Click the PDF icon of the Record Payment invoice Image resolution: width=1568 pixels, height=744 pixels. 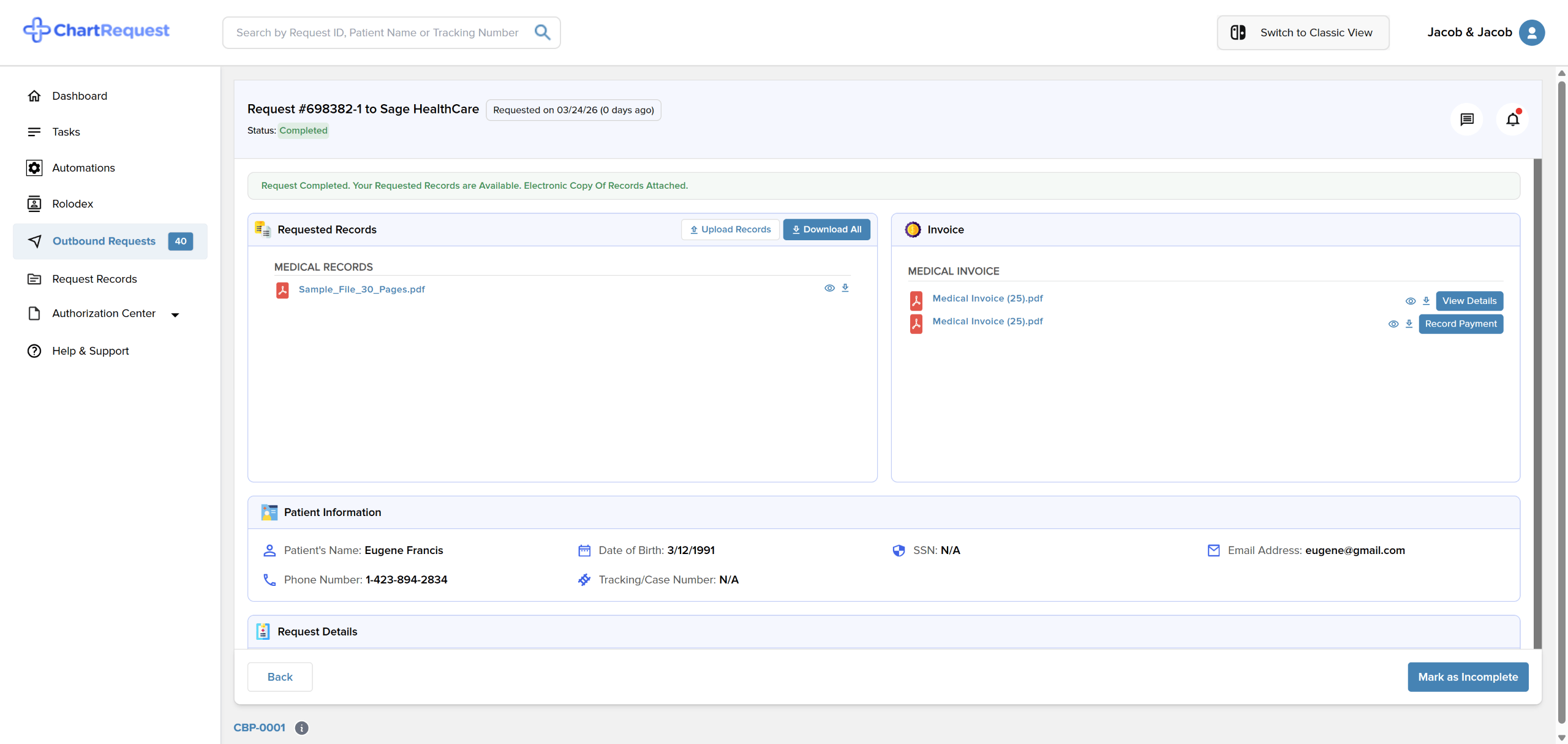click(x=916, y=324)
